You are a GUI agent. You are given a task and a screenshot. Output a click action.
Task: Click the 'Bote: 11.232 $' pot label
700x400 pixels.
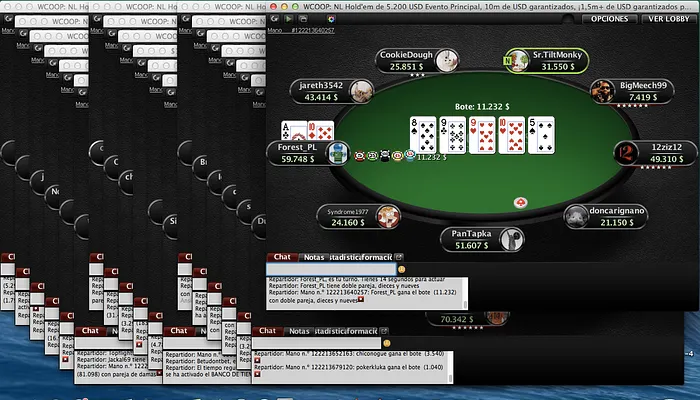pos(482,107)
